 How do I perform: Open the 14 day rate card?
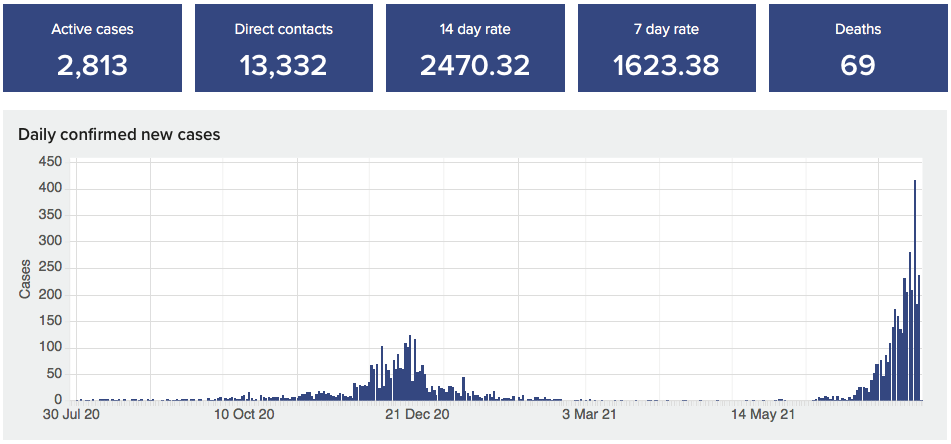pos(475,48)
